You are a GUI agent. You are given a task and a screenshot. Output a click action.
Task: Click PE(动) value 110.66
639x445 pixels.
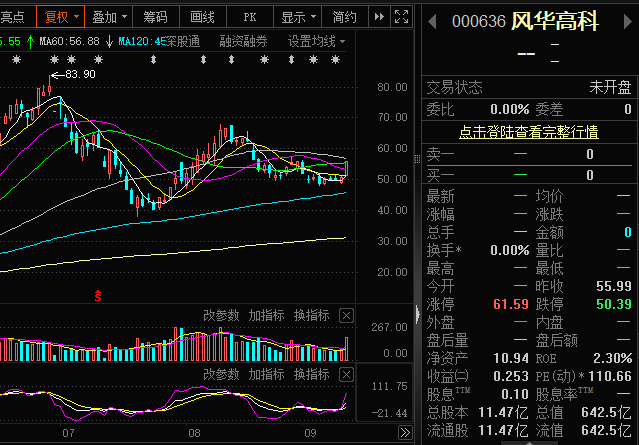[610, 376]
